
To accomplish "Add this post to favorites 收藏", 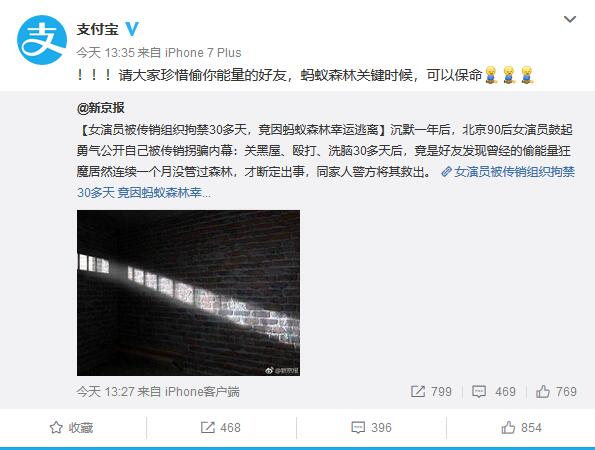I will 72,428.
